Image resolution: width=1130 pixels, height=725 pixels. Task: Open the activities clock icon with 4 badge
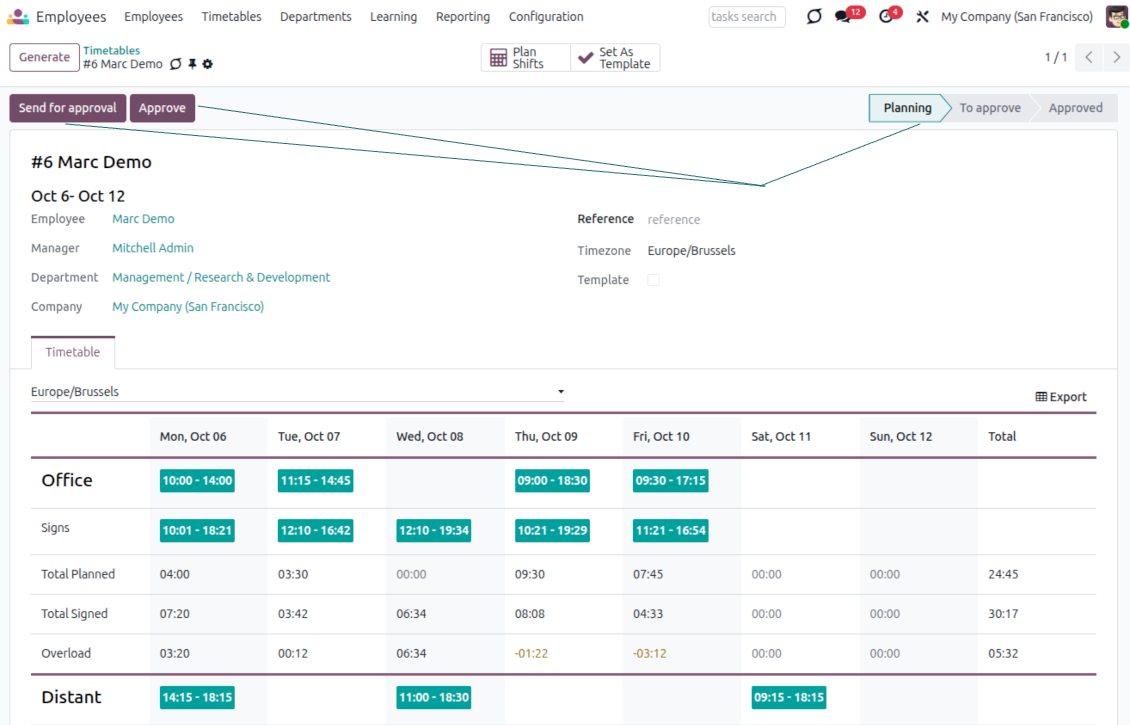click(x=885, y=17)
